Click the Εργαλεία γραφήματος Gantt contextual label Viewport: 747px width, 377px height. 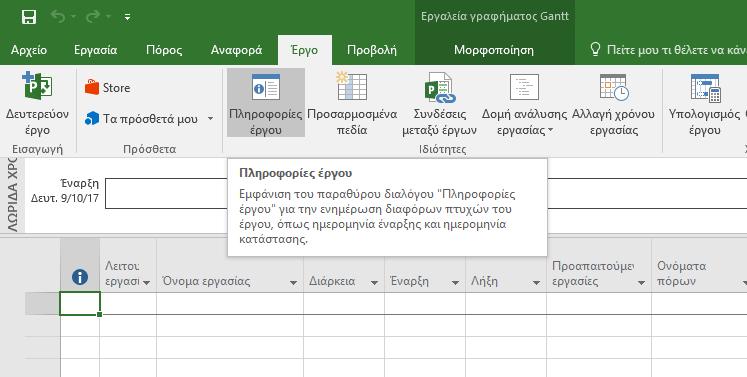495,17
